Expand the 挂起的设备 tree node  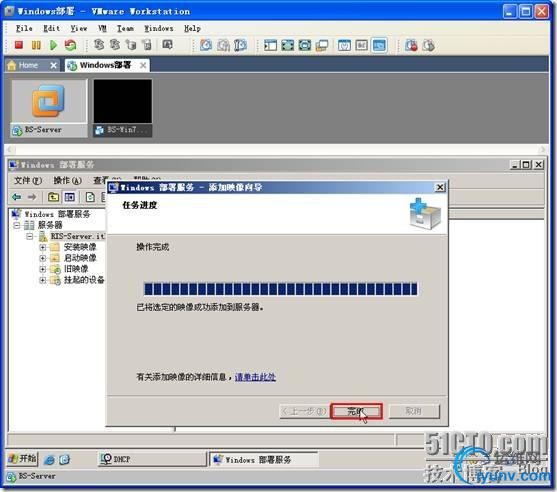point(43,280)
